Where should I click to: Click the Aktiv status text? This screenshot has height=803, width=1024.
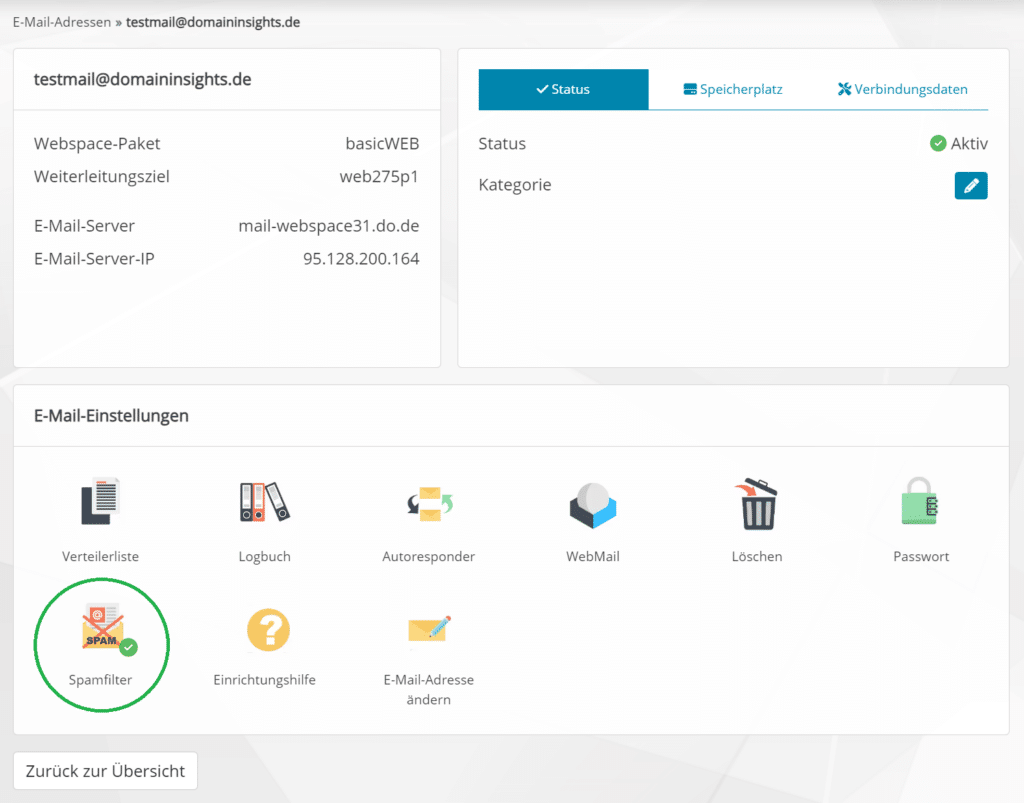(x=969, y=144)
